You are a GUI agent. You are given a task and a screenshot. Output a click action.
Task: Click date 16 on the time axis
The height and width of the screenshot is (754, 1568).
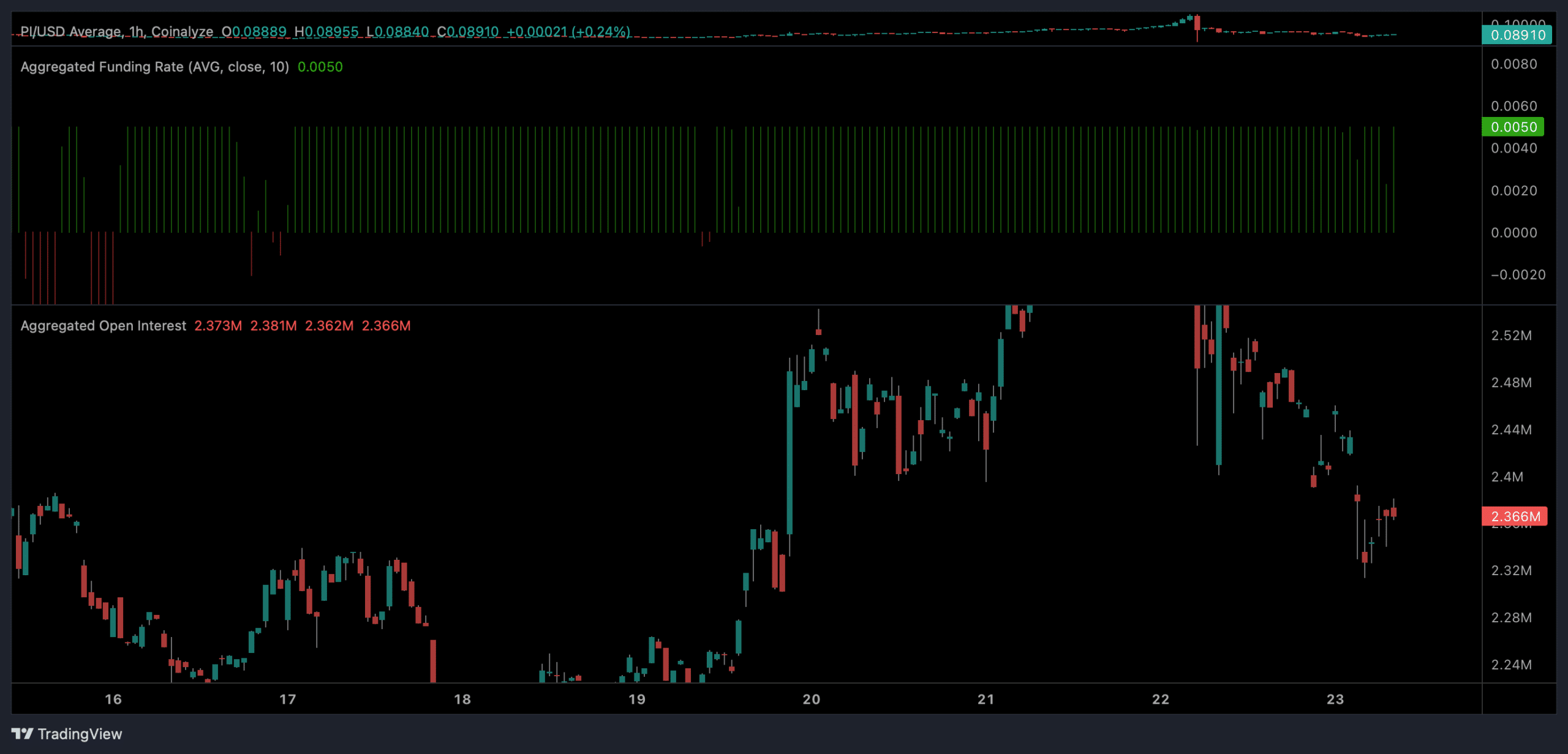pyautogui.click(x=113, y=699)
